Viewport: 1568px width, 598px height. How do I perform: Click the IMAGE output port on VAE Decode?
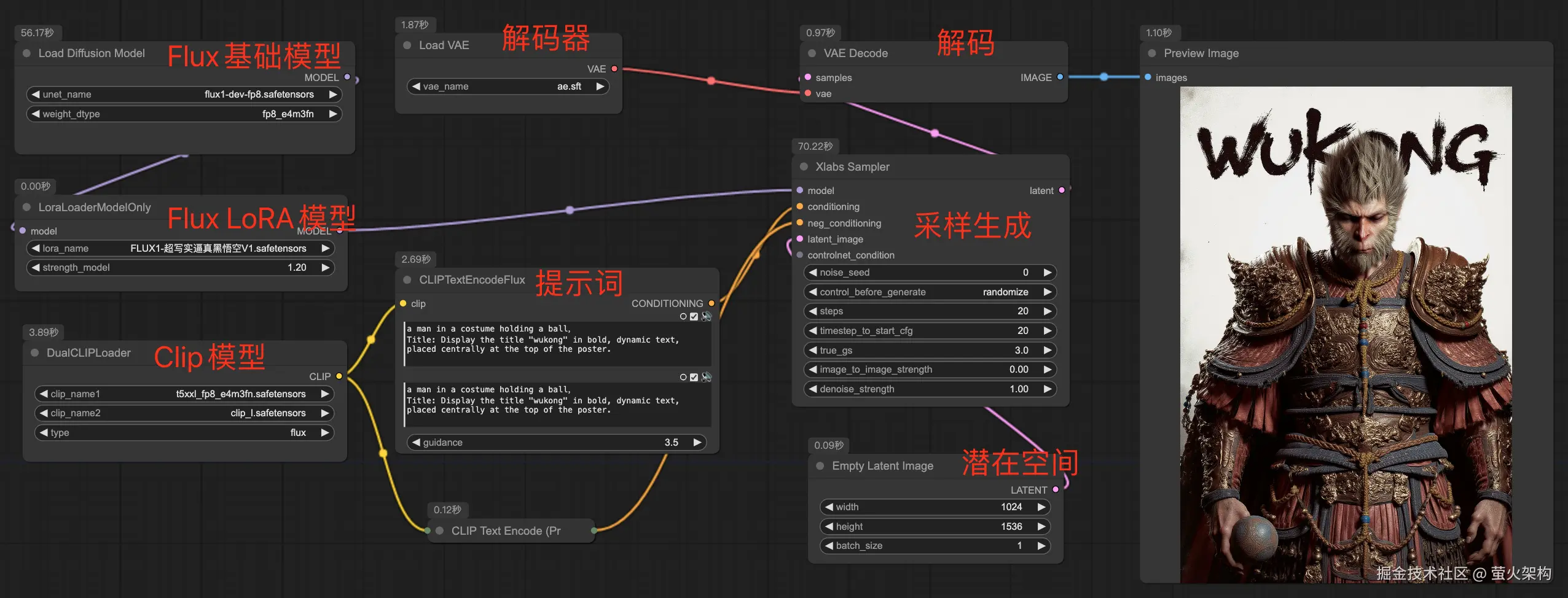pyautogui.click(x=1060, y=77)
